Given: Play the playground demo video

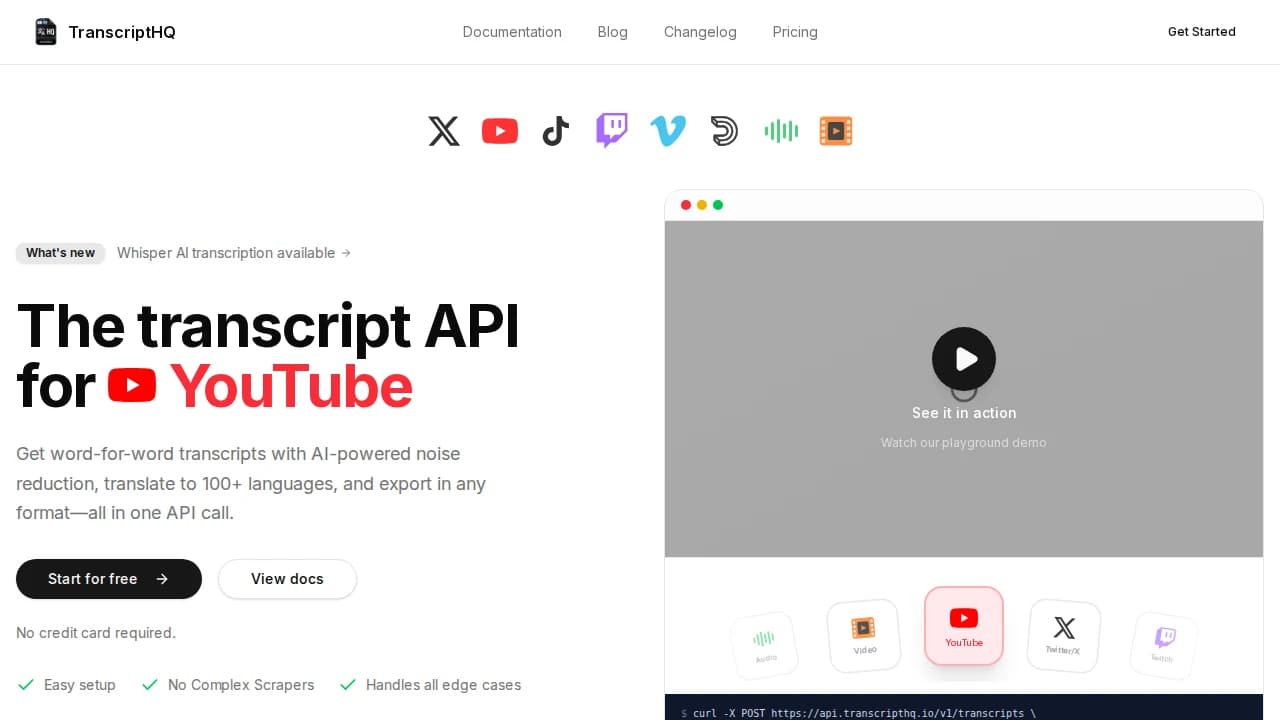Looking at the screenshot, I should pyautogui.click(x=963, y=359).
